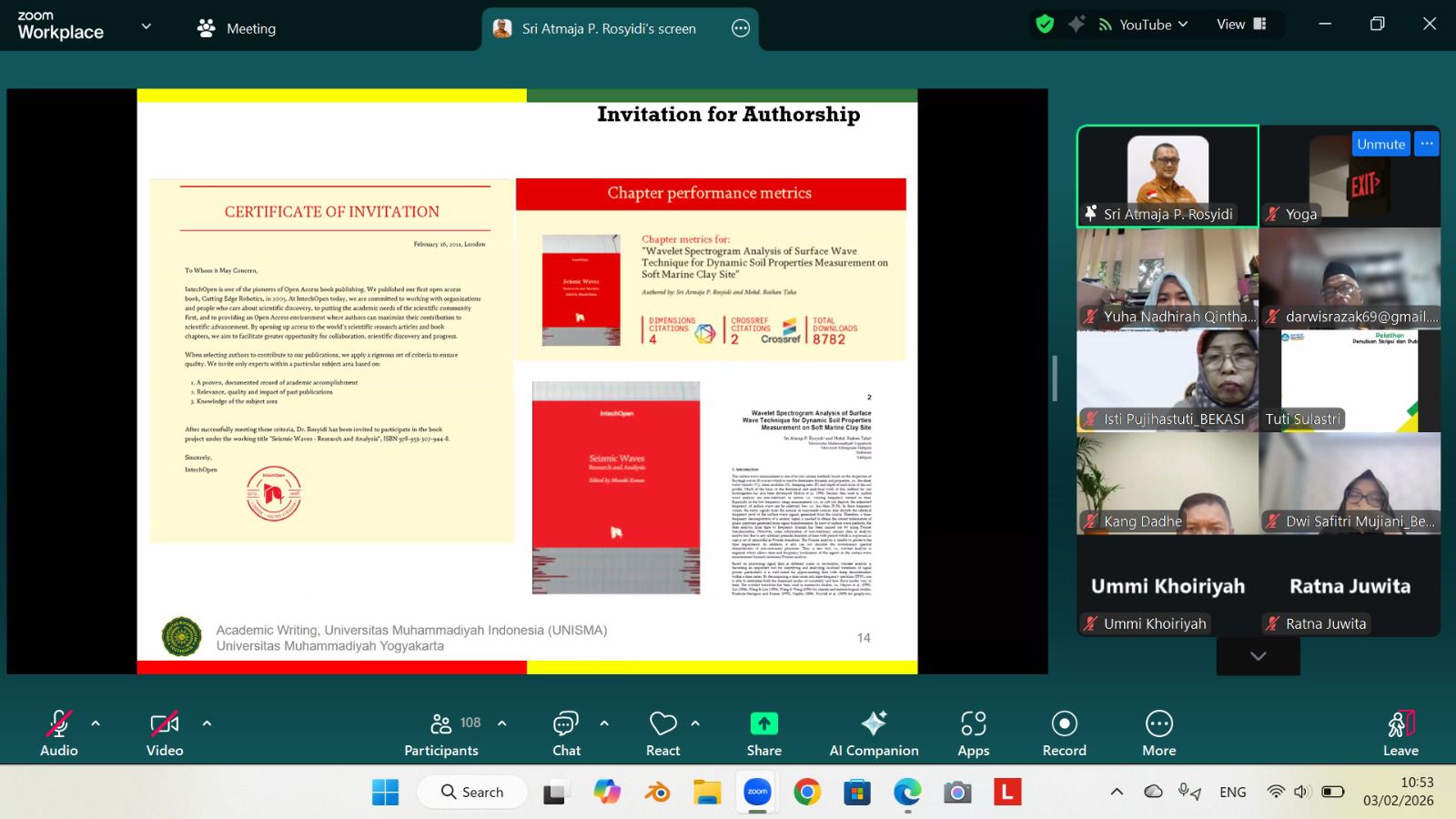1456x819 pixels.
Task: Select Yuha Nadhirah Qintha video tile
Action: 1168,278
